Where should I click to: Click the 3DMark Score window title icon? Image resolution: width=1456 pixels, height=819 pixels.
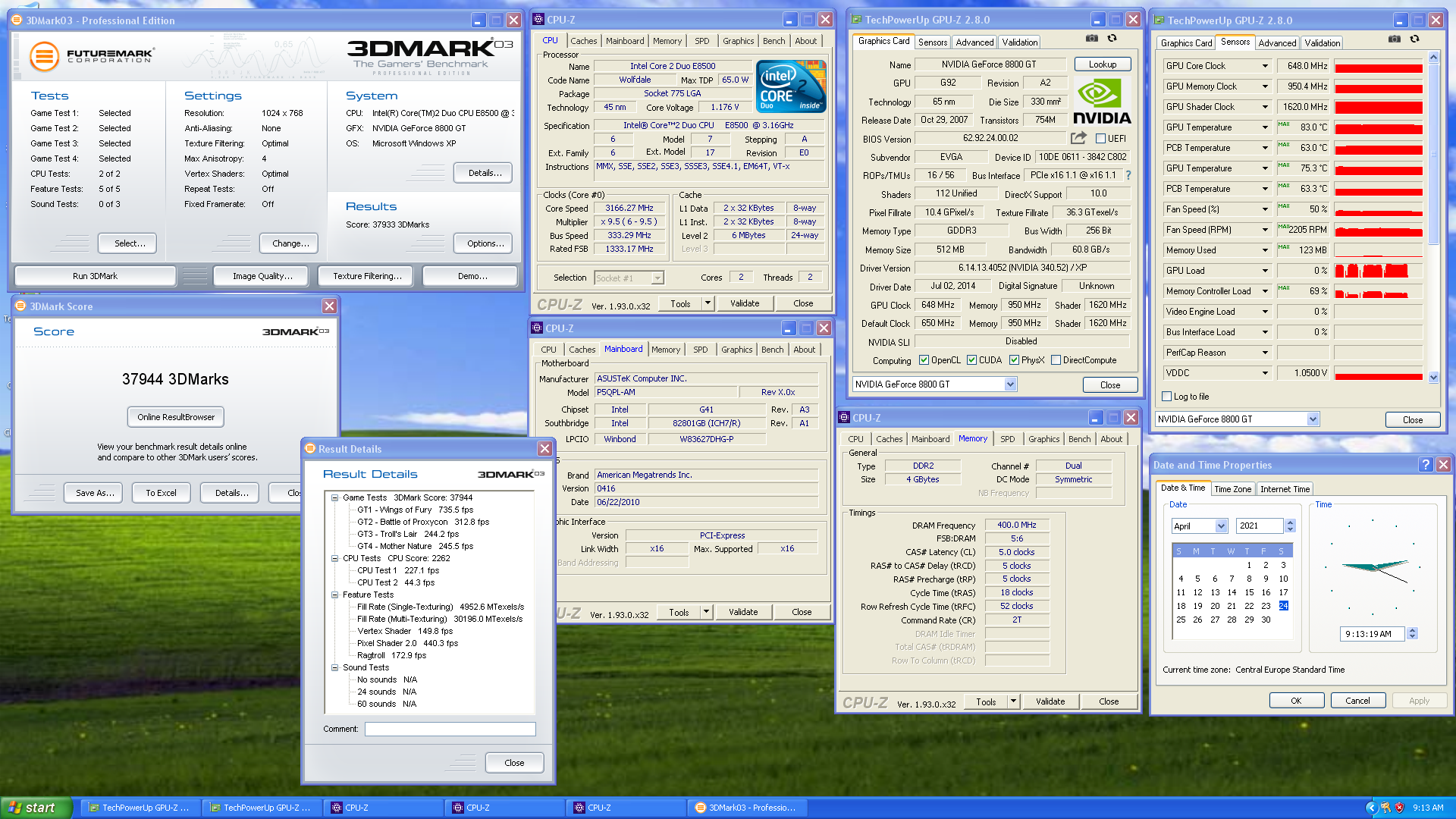(20, 306)
